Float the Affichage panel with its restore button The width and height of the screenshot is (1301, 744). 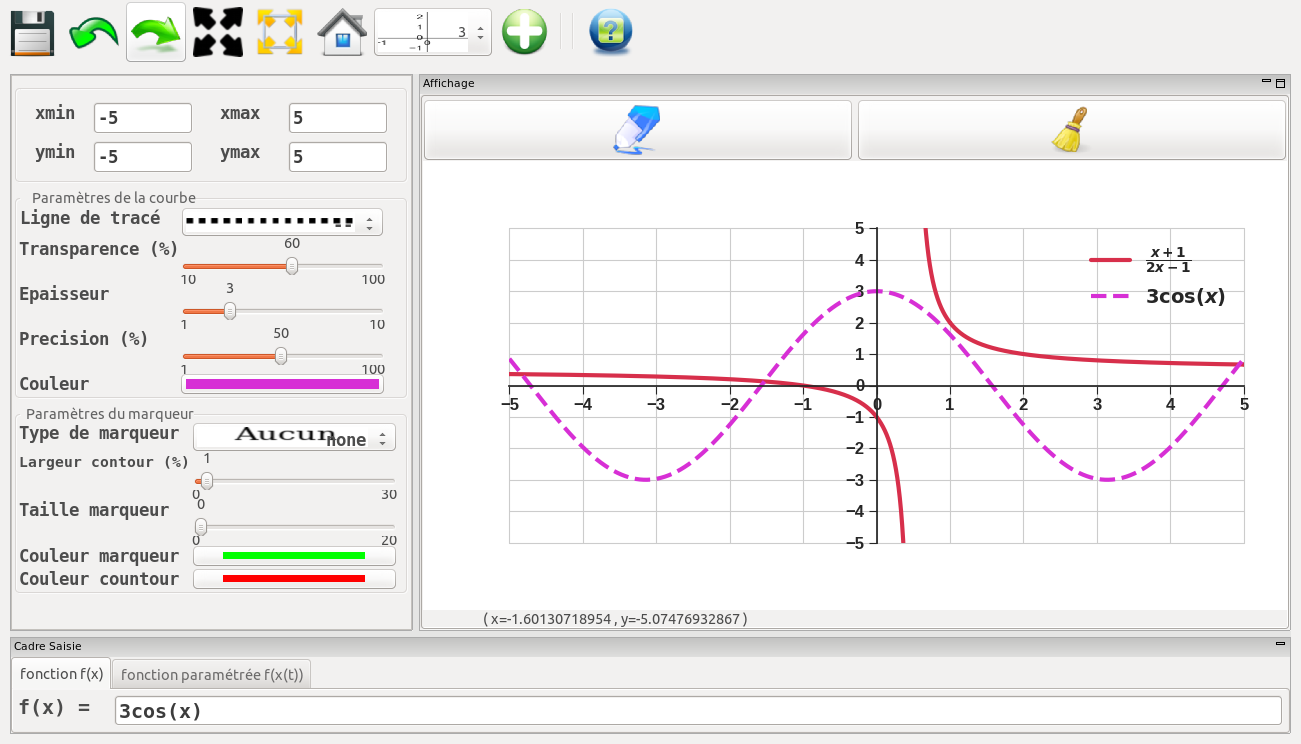click(1280, 83)
